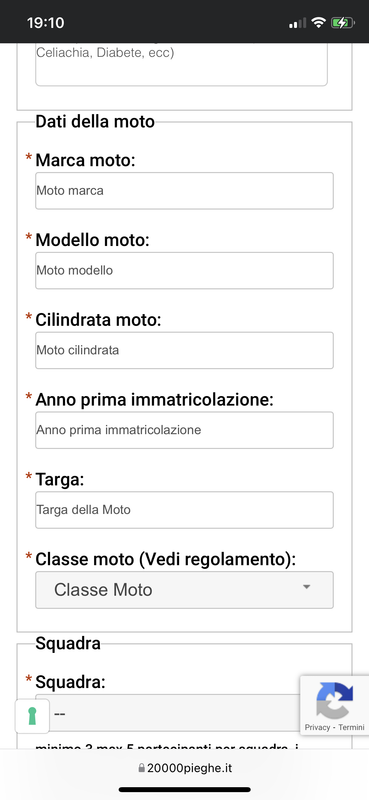Click the Celiachia, Diabete text area
Screen dimensions: 369x800
181,64
